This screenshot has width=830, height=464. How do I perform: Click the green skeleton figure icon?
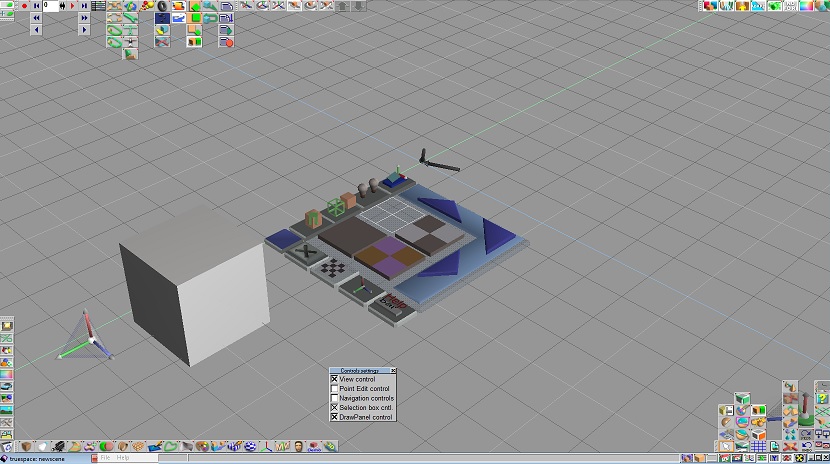pos(130,30)
